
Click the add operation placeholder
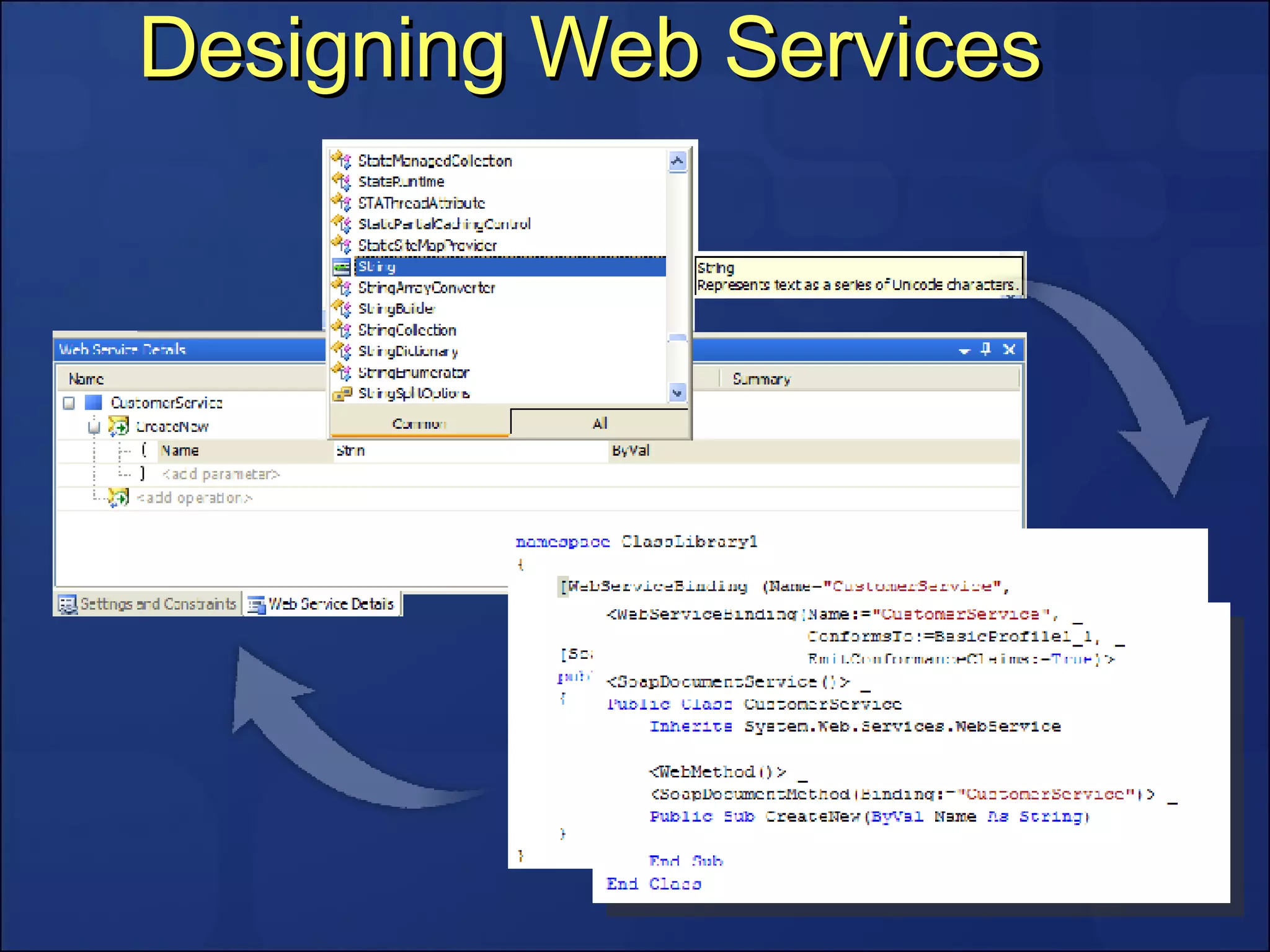pos(195,498)
